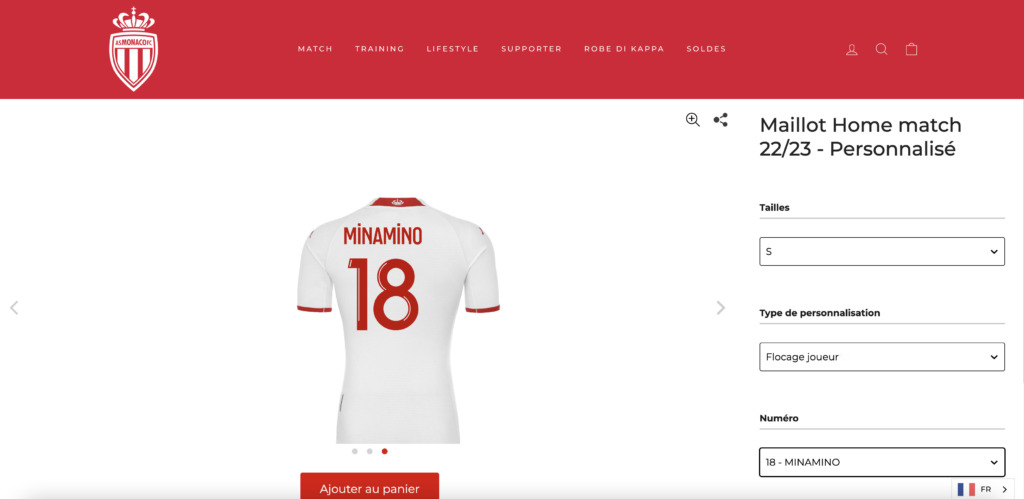Viewport: 1024px width, 499px height.
Task: Click the Minamino 18 jersey image
Action: pos(398,320)
